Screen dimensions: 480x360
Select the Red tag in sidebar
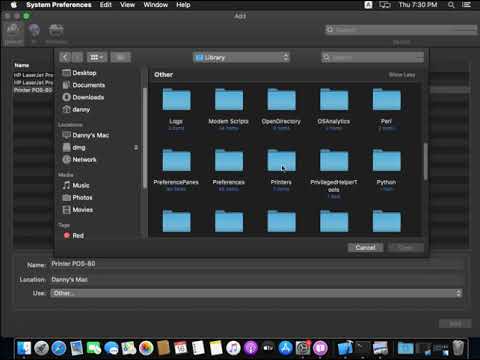pos(78,235)
